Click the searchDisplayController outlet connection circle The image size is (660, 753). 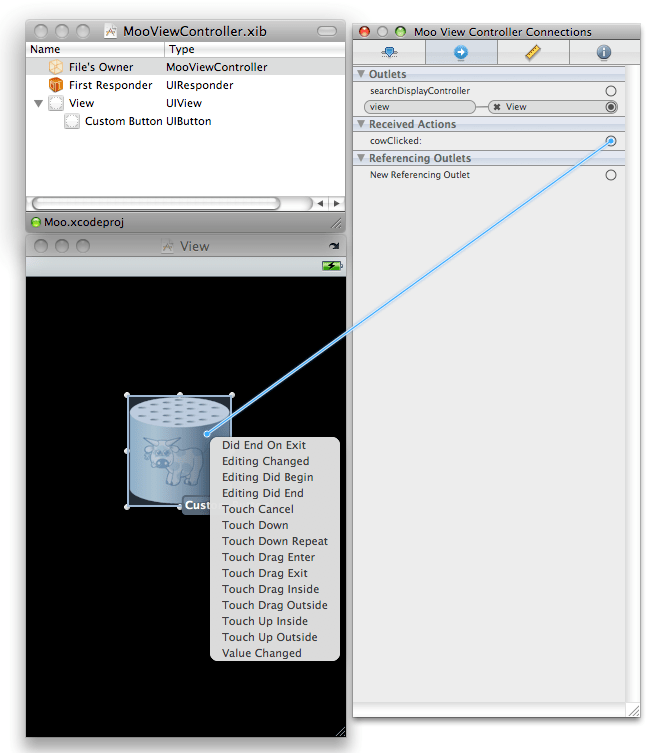pos(610,91)
